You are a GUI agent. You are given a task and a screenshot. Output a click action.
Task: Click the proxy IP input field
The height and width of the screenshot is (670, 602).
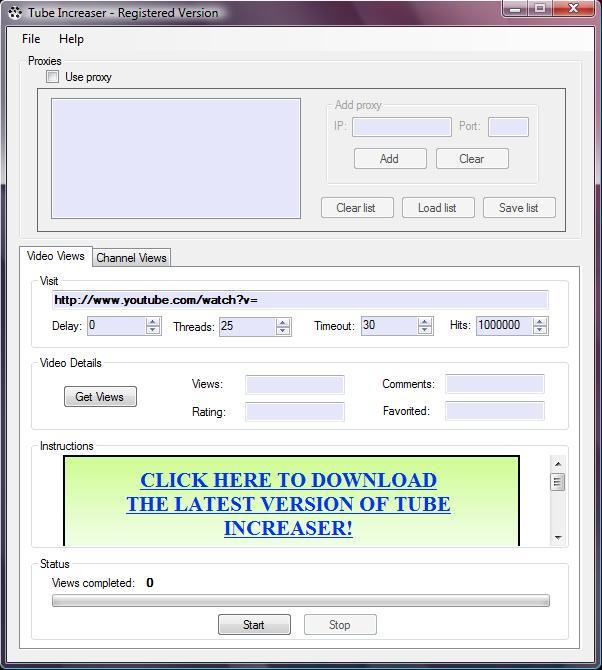tap(402, 127)
